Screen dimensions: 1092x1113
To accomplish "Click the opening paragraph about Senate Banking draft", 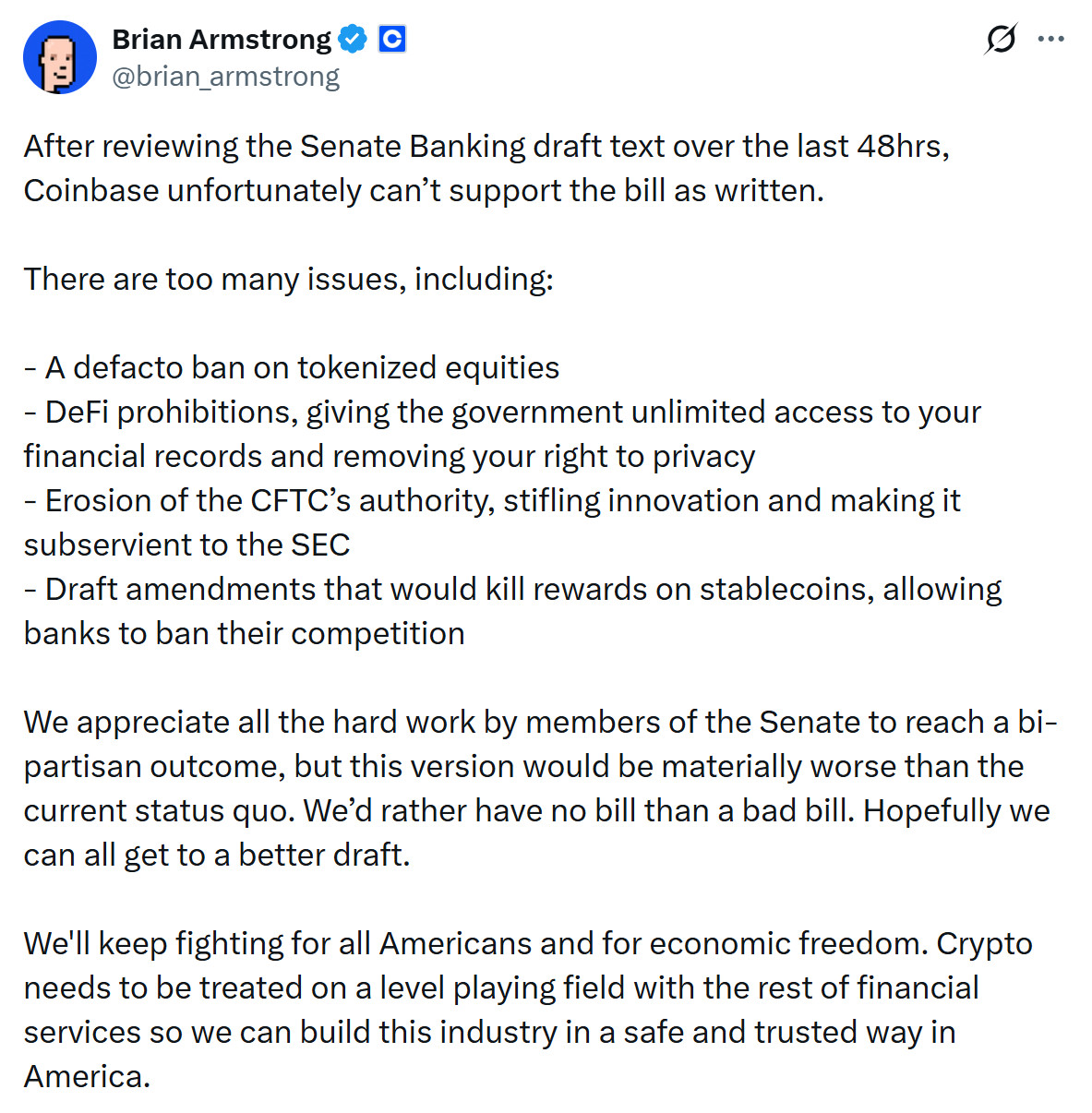I will 486,168.
